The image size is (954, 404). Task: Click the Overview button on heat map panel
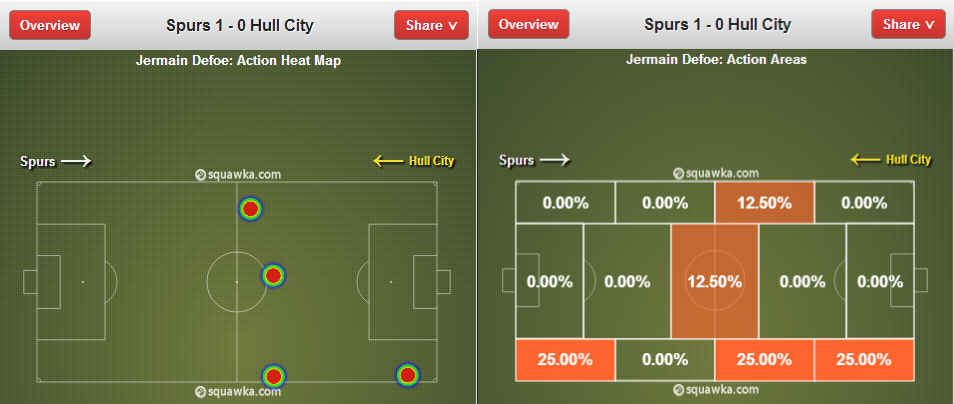pos(50,25)
